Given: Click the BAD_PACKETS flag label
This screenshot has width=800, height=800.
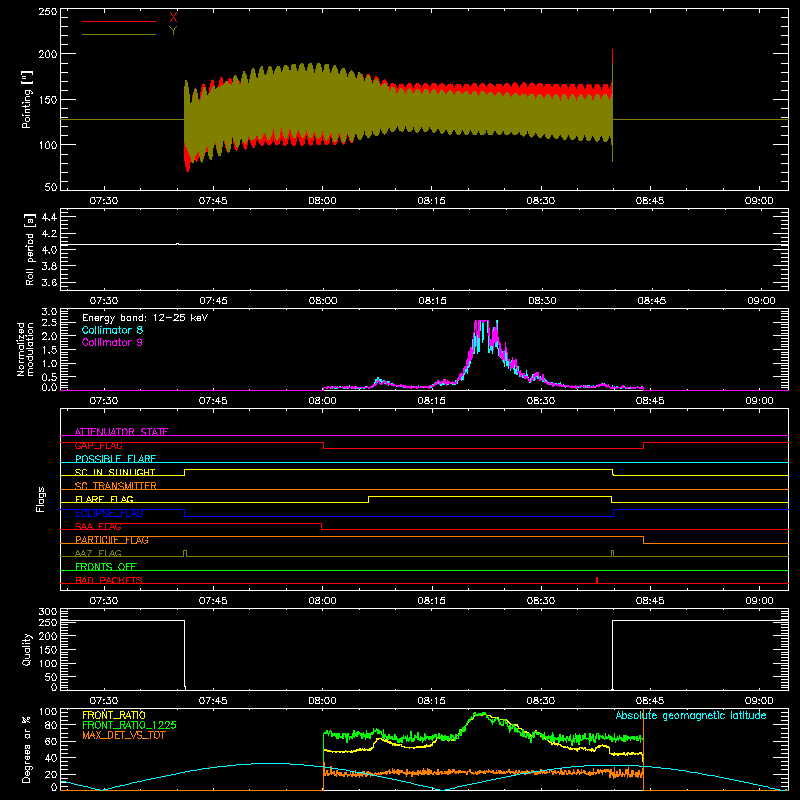Looking at the screenshot, I should 109,580.
